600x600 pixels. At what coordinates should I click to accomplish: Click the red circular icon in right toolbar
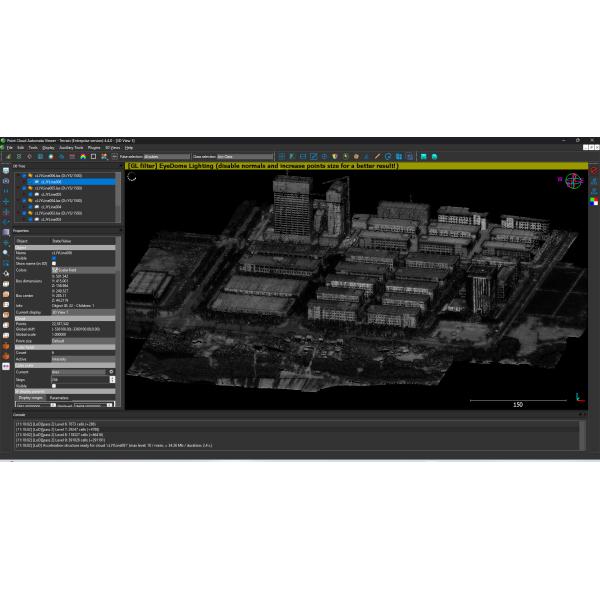pyautogui.click(x=595, y=173)
